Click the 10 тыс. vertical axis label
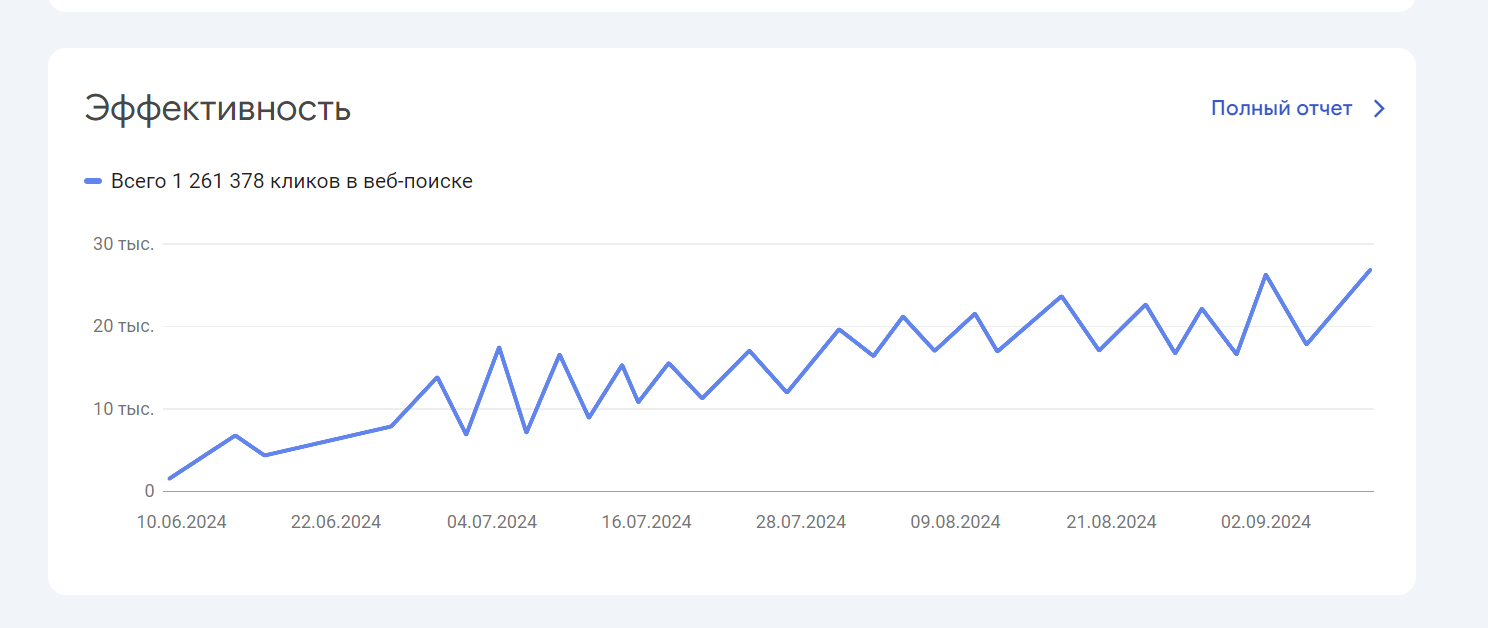 [x=124, y=409]
